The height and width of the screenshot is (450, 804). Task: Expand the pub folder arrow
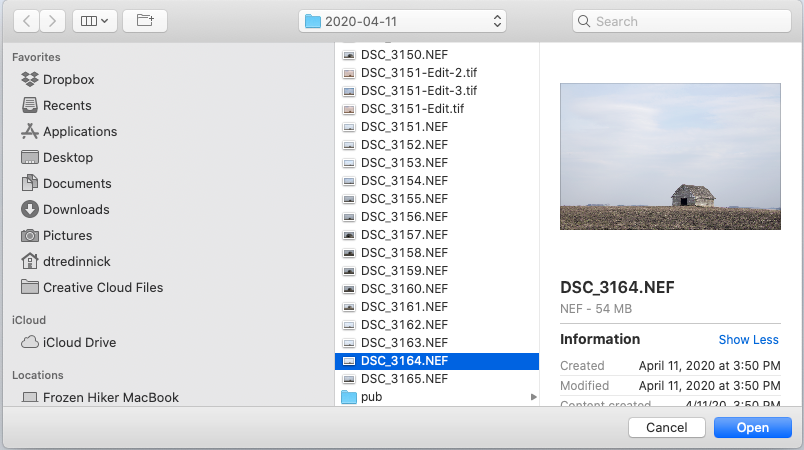click(534, 397)
